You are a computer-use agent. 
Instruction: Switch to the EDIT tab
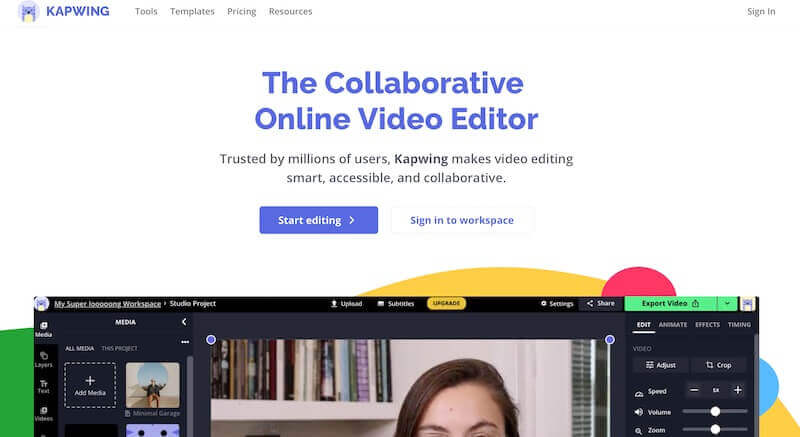tap(643, 325)
